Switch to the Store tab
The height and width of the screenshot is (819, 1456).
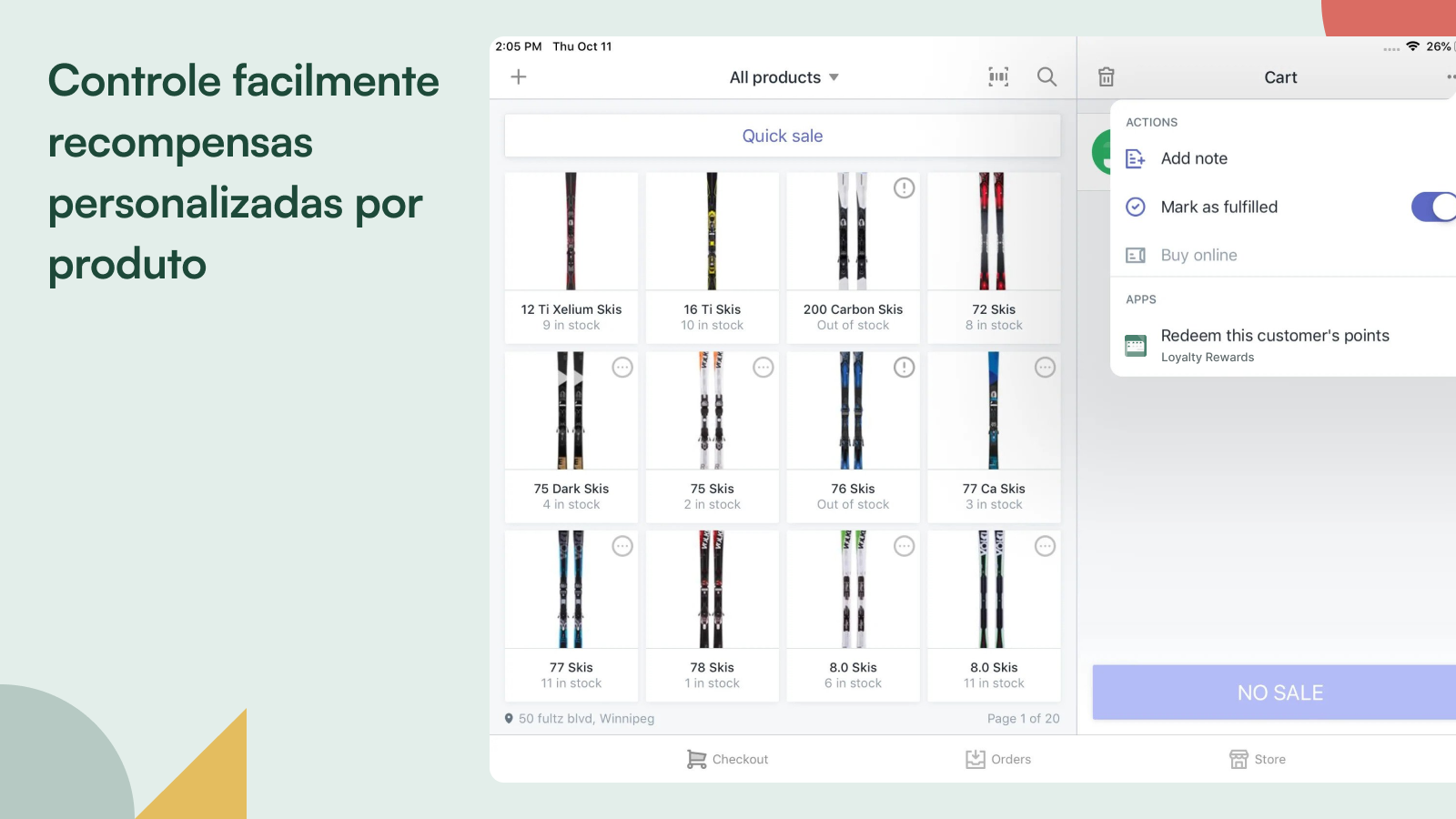(x=1258, y=759)
